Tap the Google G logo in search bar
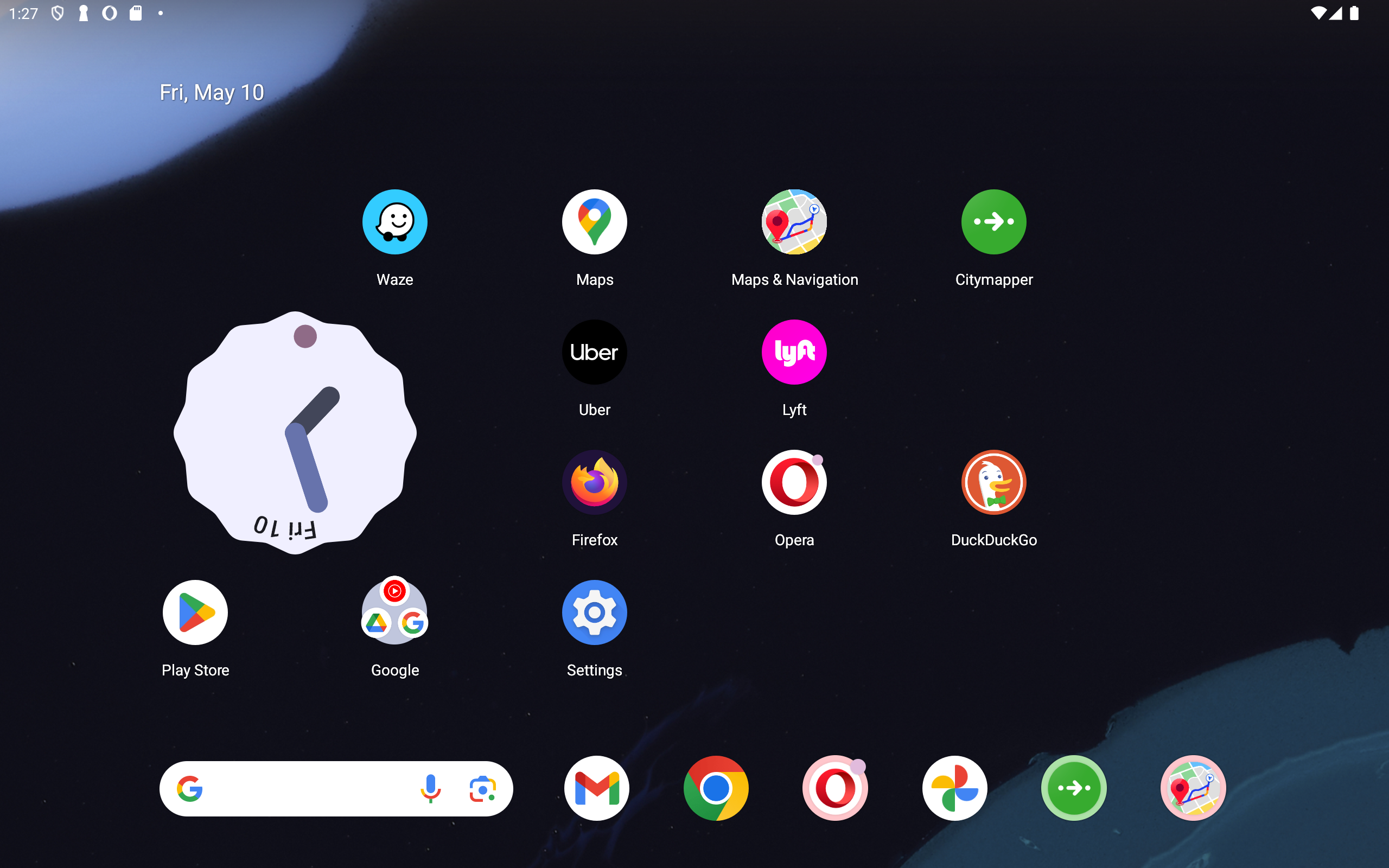Viewport: 1389px width, 868px height. (x=190, y=789)
